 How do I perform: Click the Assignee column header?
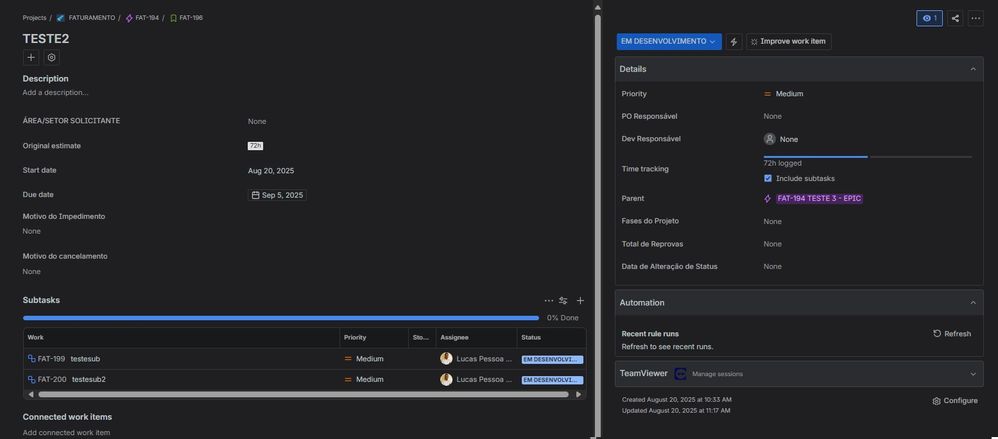point(476,338)
